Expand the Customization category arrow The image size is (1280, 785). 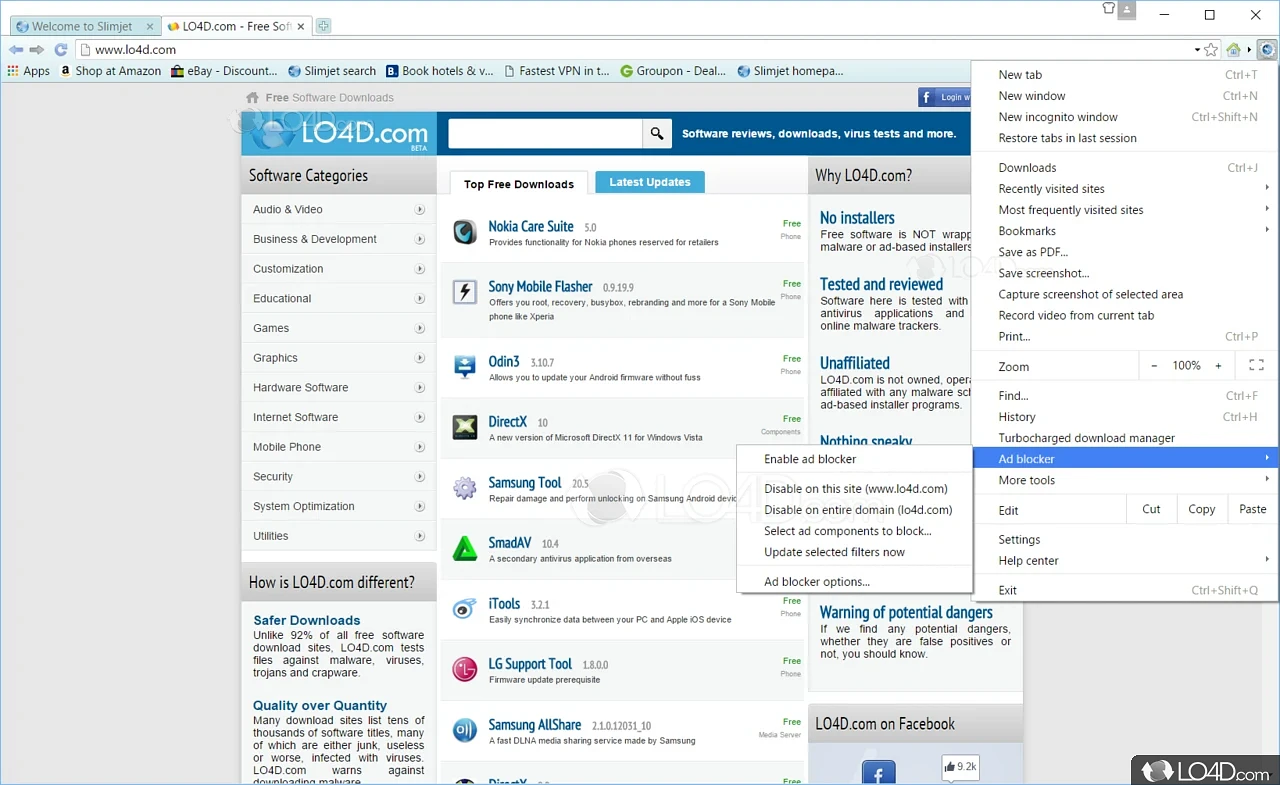click(420, 269)
